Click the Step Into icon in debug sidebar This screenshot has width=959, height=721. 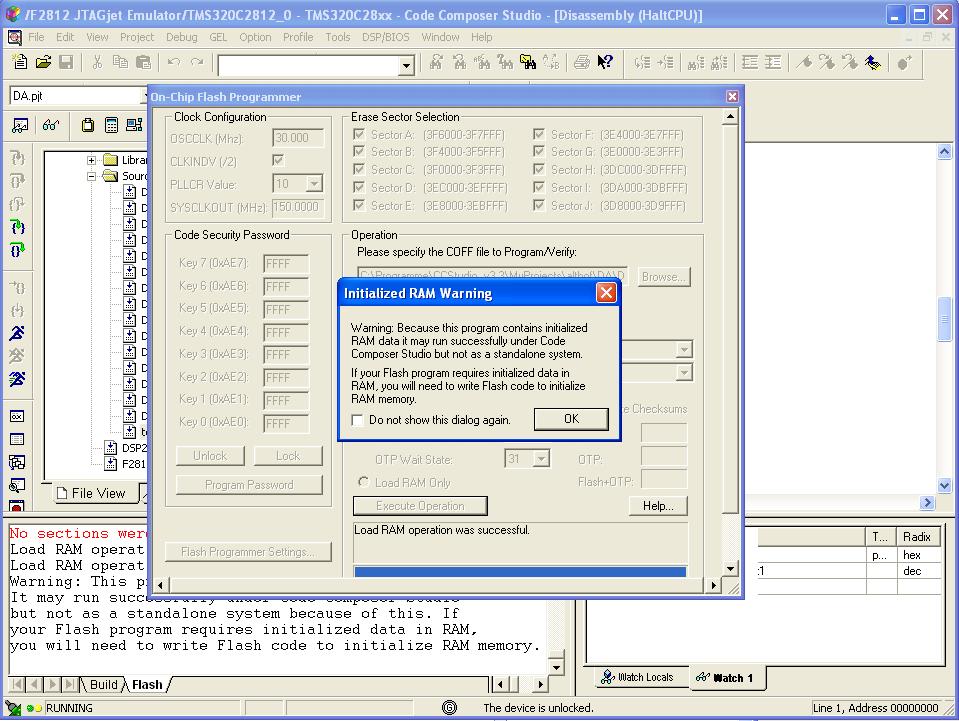click(x=18, y=158)
